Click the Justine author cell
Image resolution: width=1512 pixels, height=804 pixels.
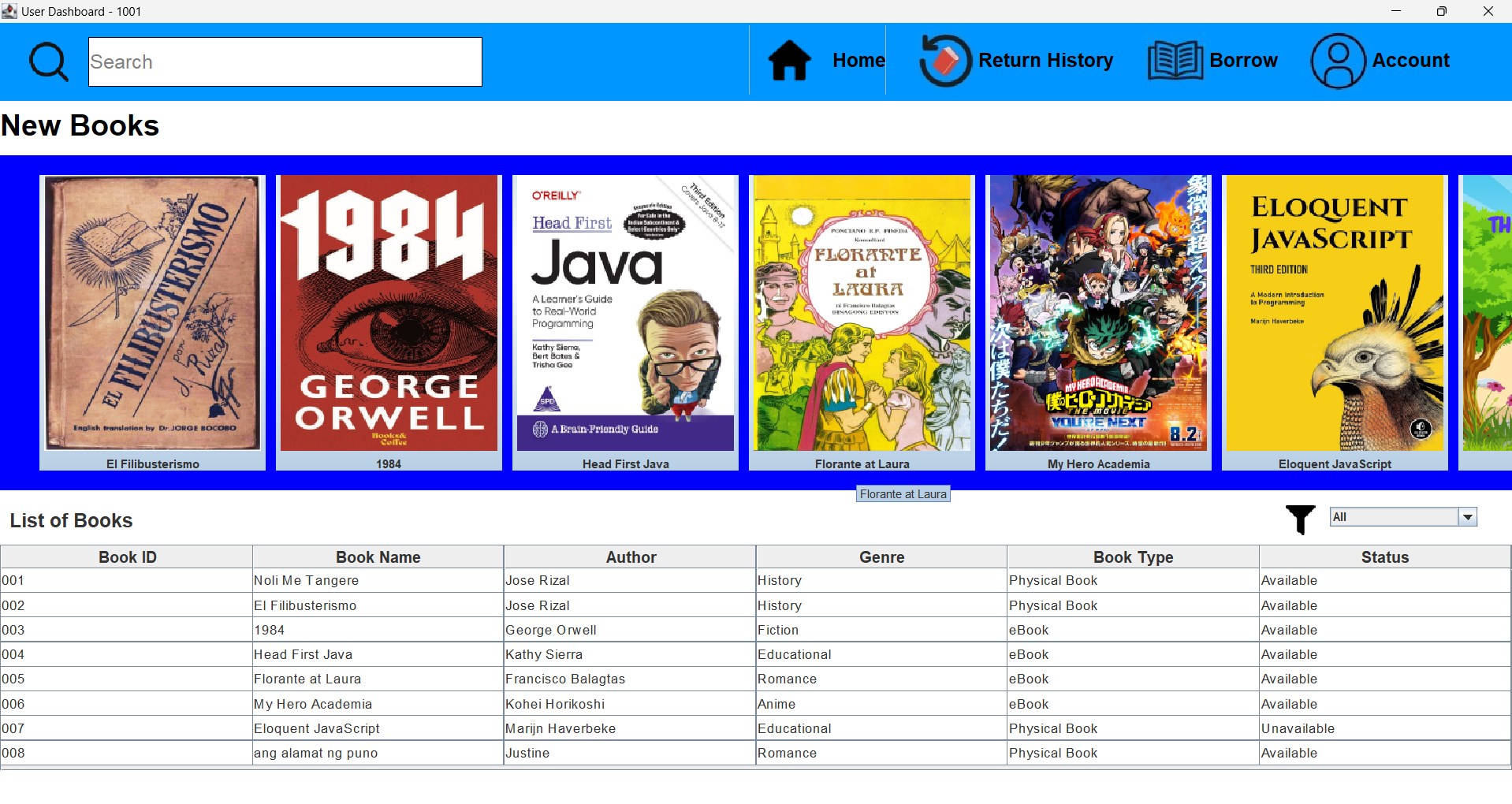point(630,753)
